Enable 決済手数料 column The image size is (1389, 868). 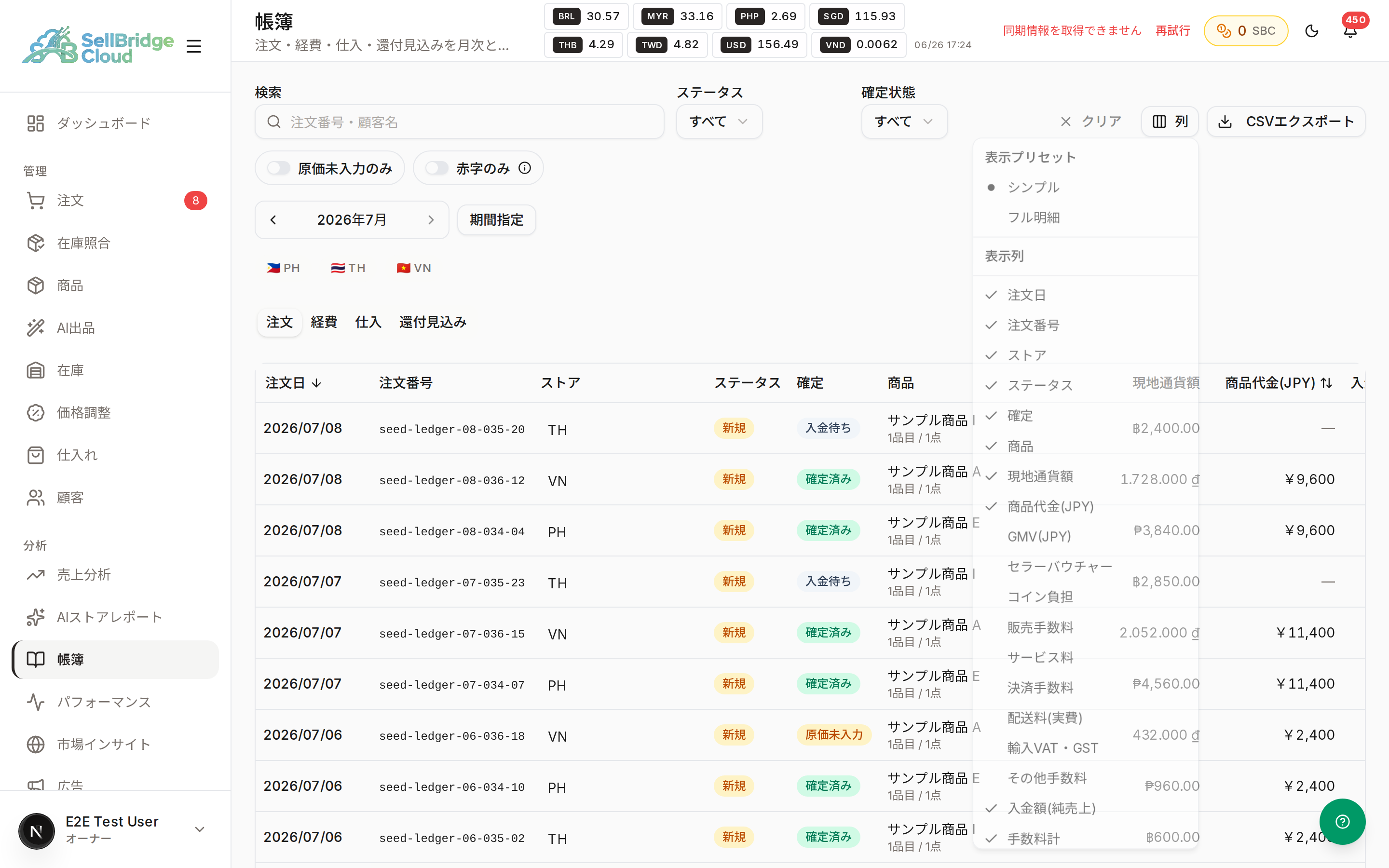(1085, 687)
